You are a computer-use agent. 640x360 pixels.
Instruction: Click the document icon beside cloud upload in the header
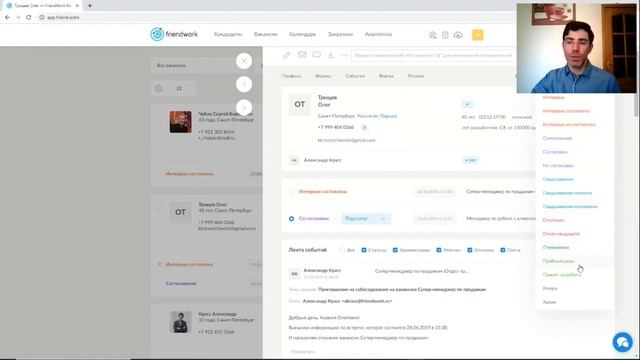[445, 35]
